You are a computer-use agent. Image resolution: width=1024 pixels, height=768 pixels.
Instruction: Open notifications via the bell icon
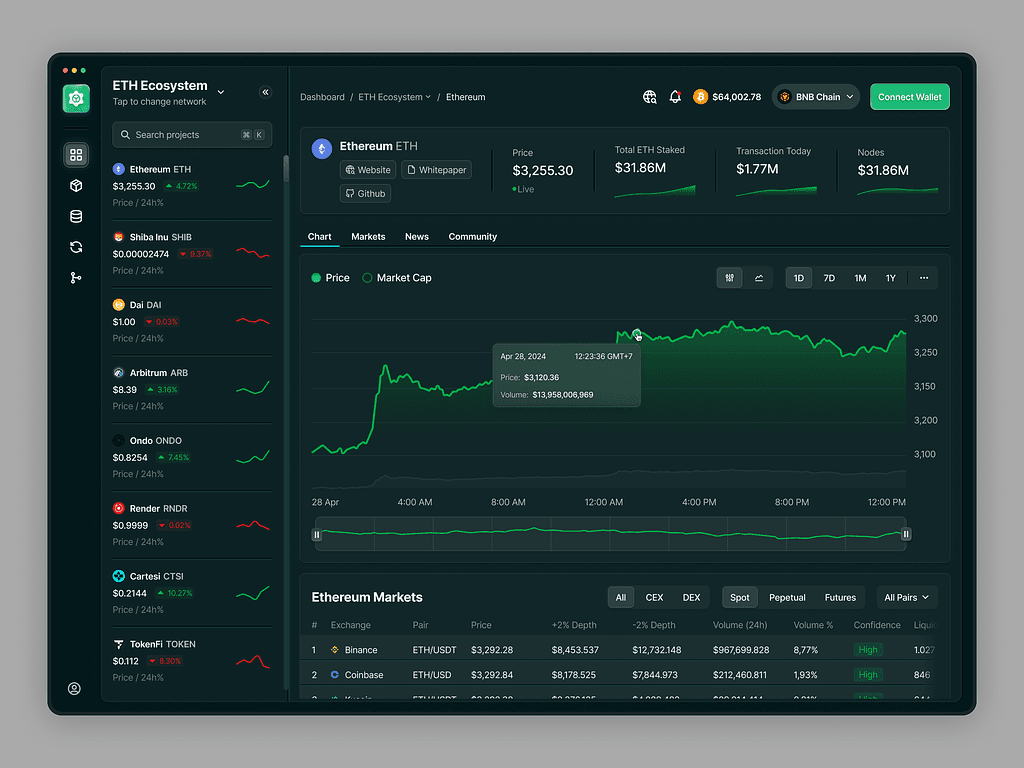(x=675, y=97)
